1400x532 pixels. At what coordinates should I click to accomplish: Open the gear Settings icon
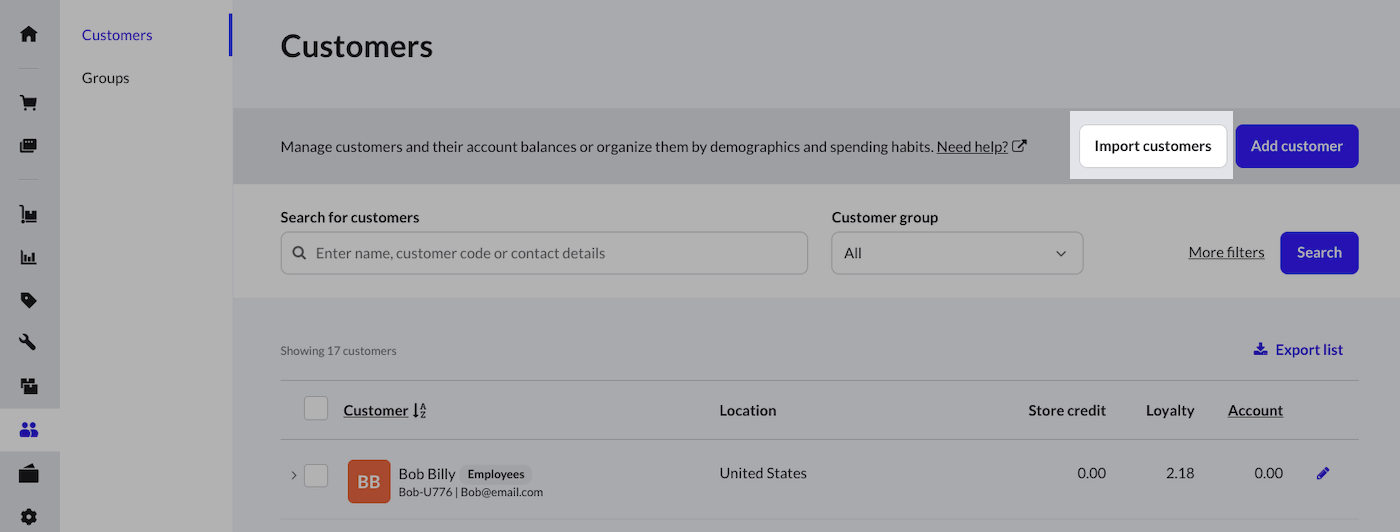[29, 517]
